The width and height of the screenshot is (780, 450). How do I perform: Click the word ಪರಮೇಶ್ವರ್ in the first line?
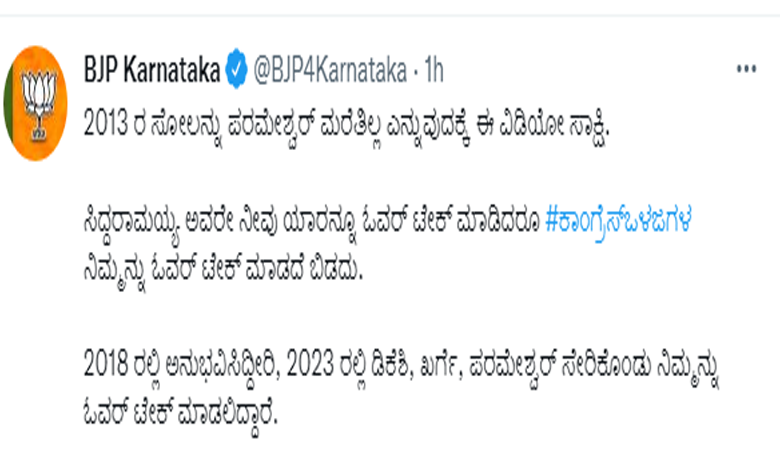click(271, 125)
